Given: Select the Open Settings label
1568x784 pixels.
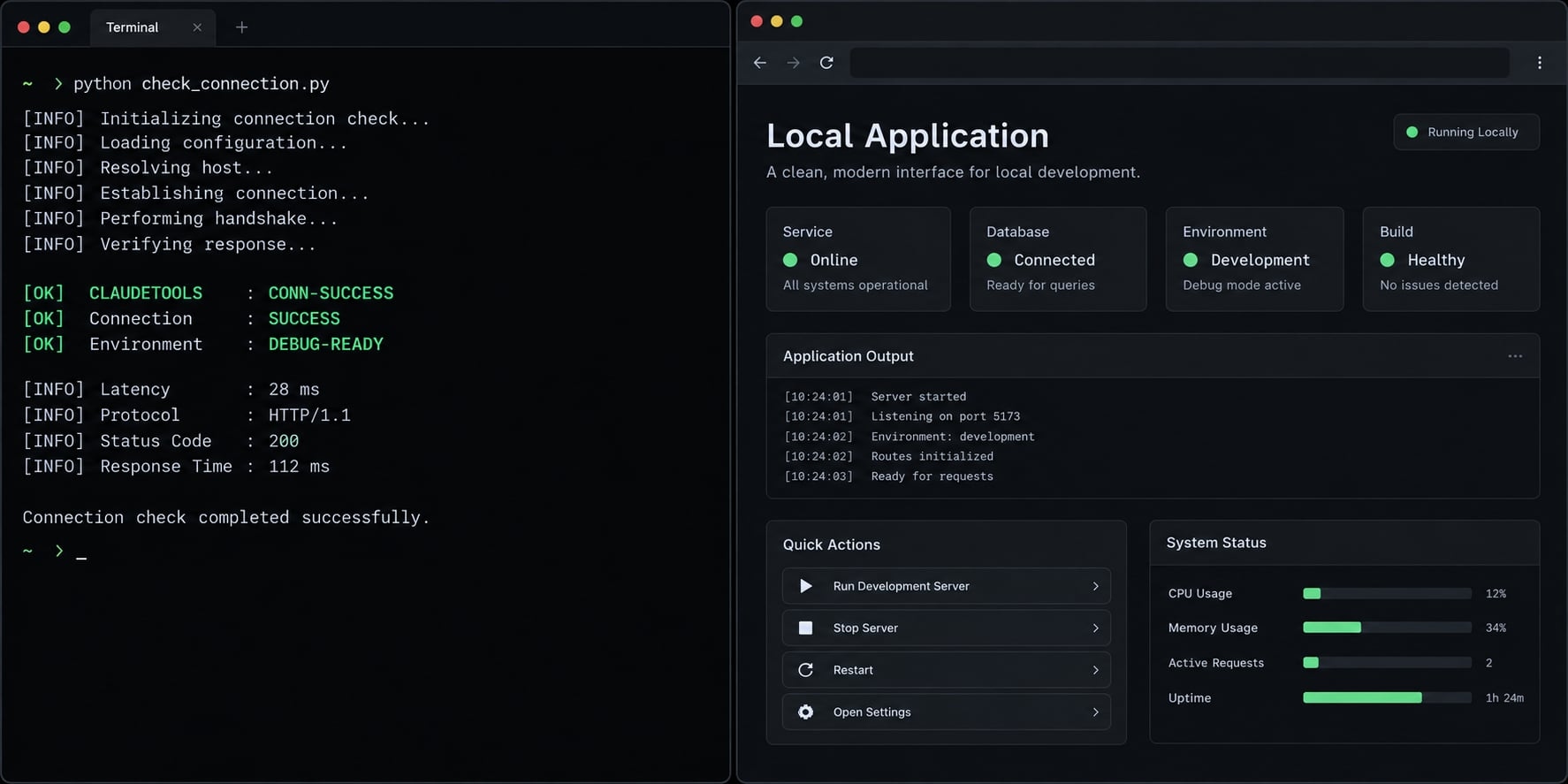Looking at the screenshot, I should (x=872, y=712).
